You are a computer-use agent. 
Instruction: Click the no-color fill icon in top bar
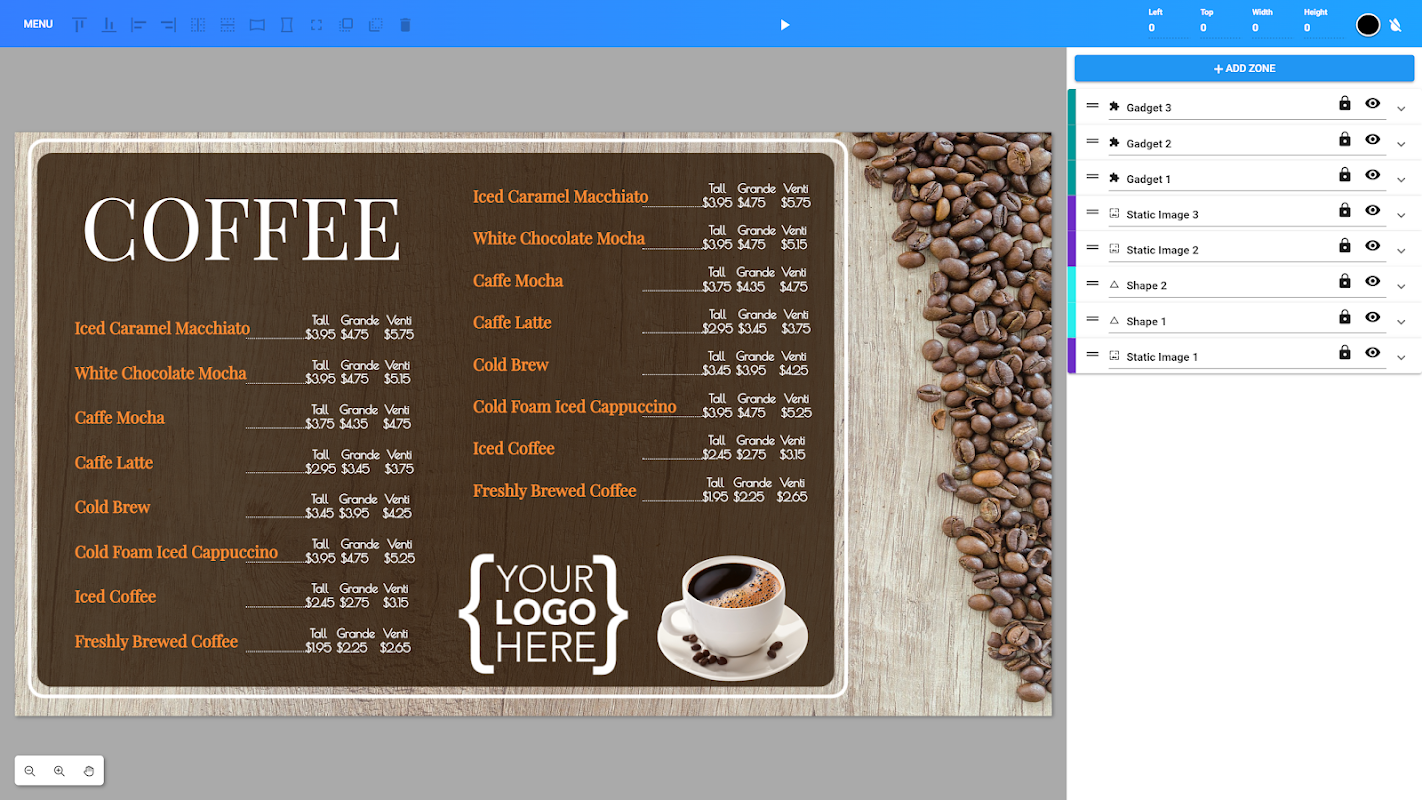(x=1396, y=25)
